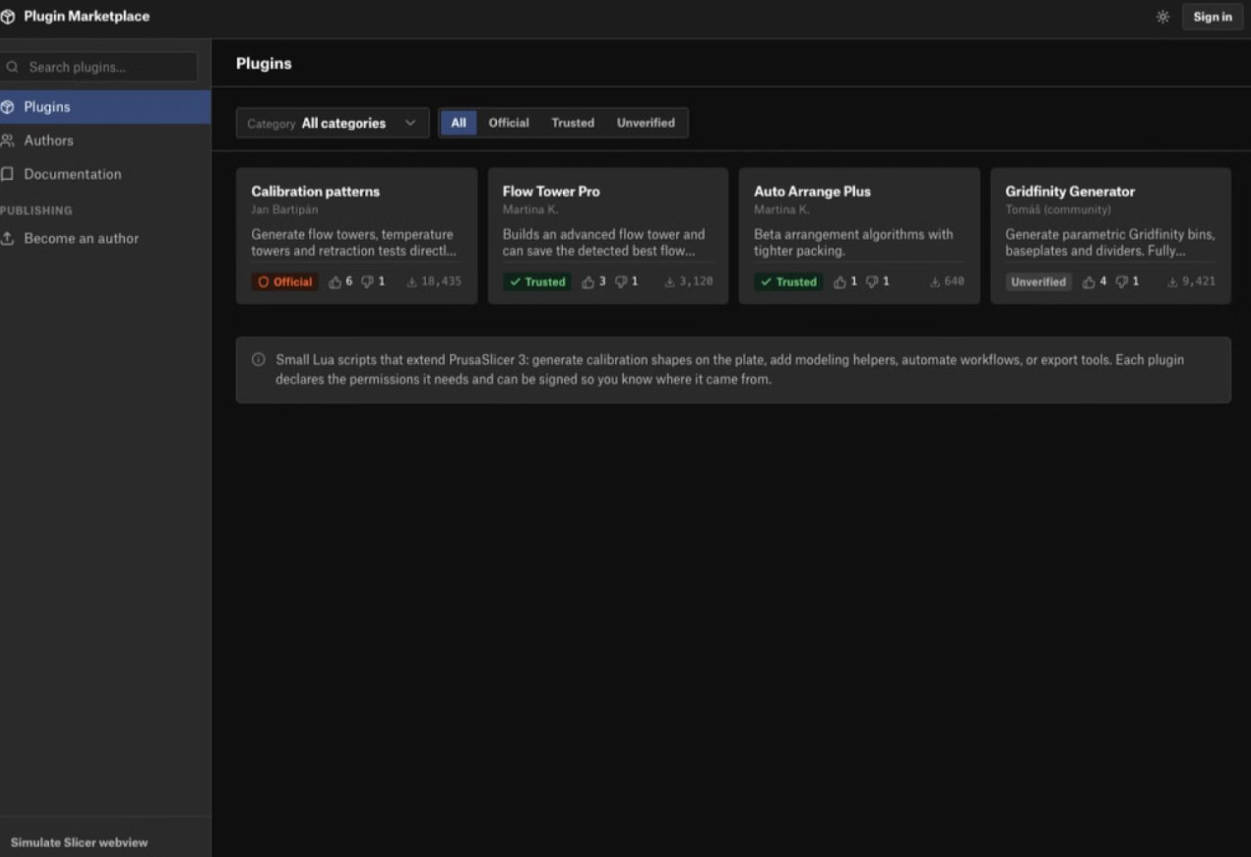The width and height of the screenshot is (1251, 857).
Task: Click the Trusted badge on Flow Tower Pro
Action: (x=537, y=282)
